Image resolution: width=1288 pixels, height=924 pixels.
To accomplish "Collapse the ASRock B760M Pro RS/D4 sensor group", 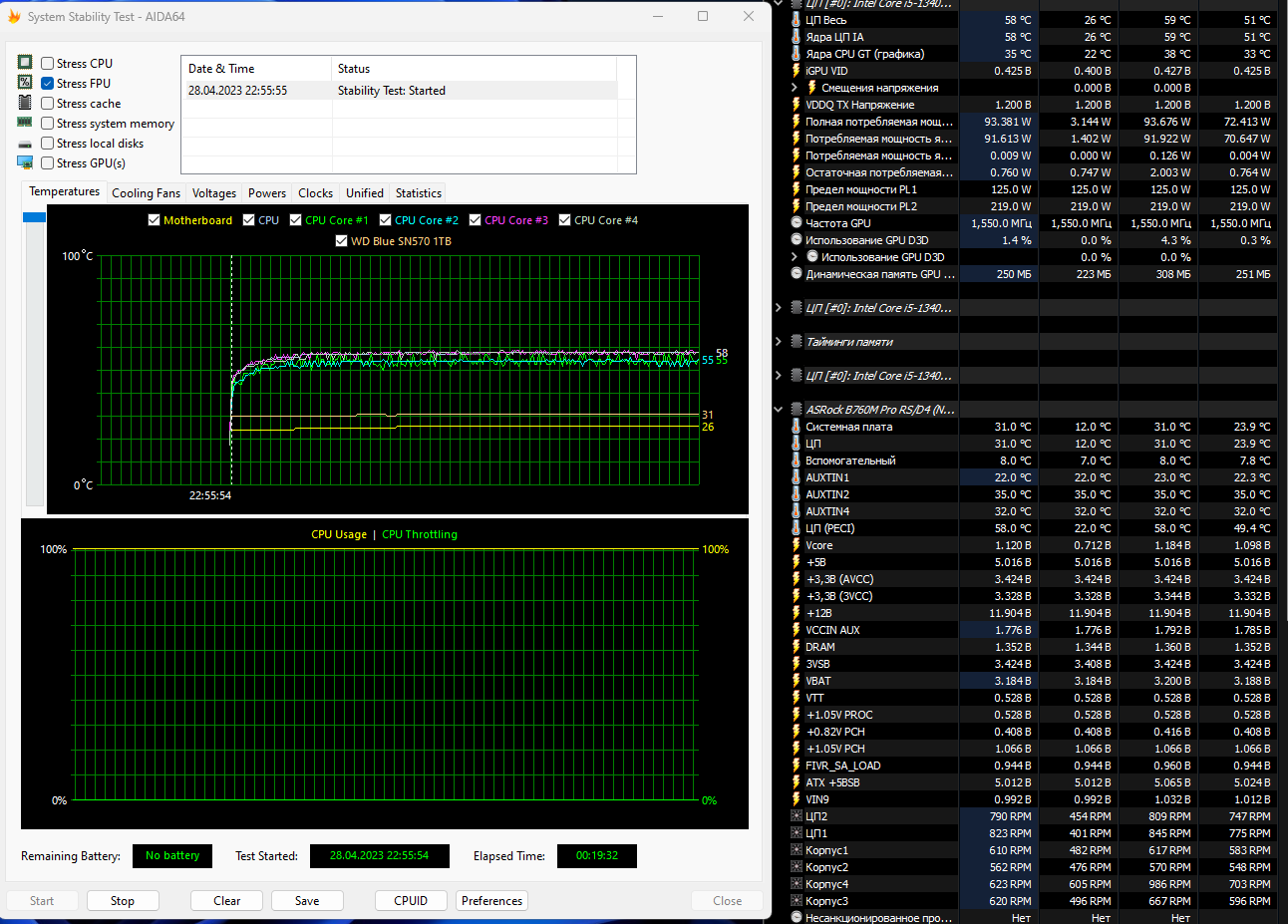I will point(779,410).
